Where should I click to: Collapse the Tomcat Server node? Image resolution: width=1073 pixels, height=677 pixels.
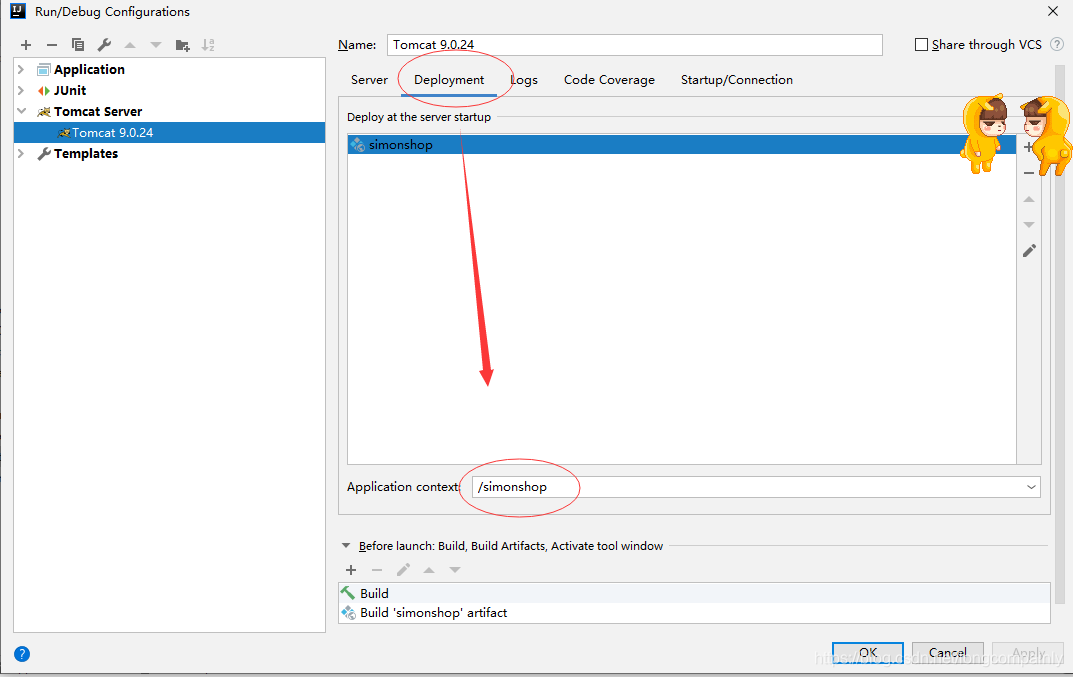tap(21, 111)
